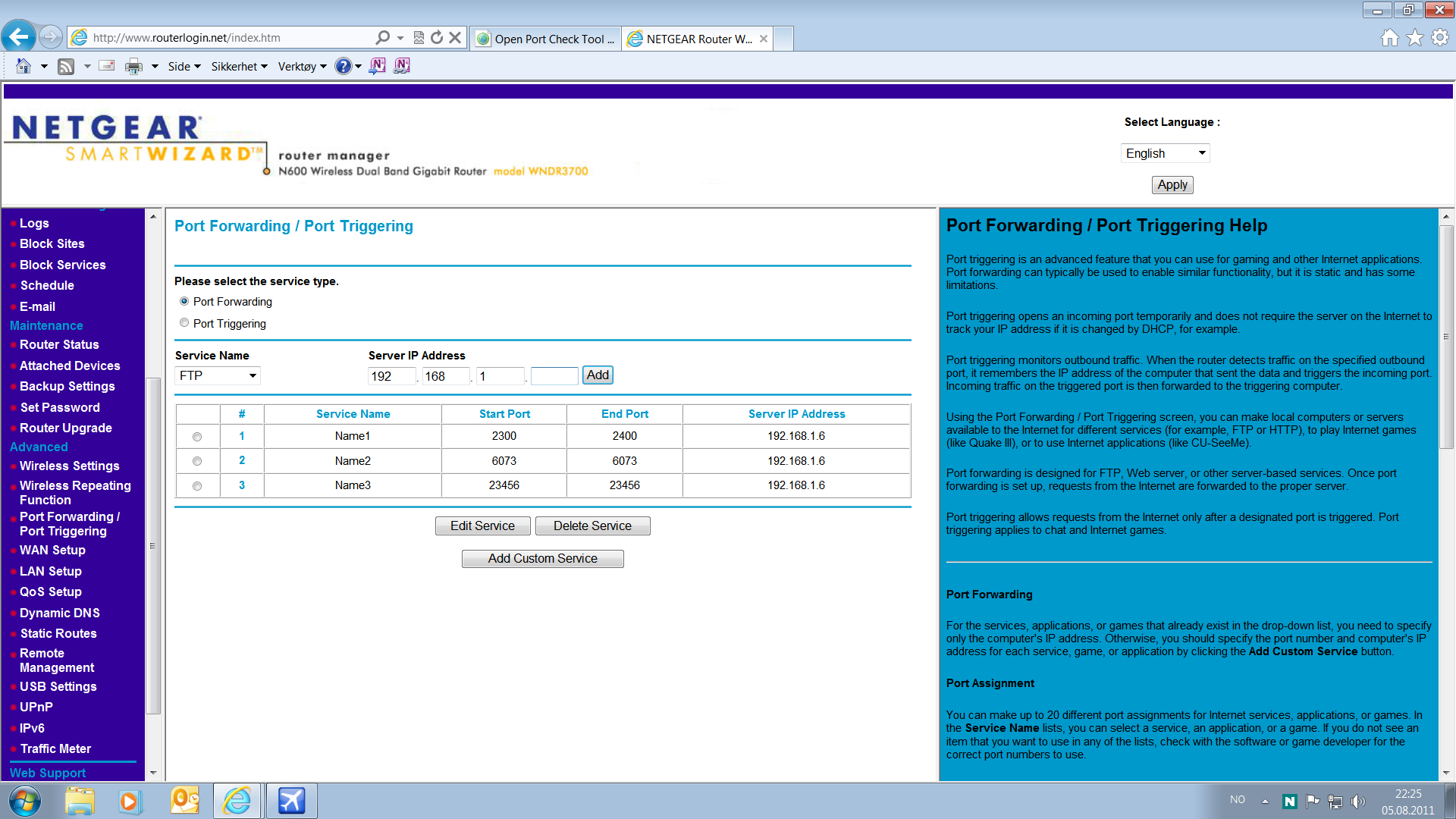Image resolution: width=1456 pixels, height=819 pixels.
Task: Open browser Tools gear icon
Action: (x=1440, y=37)
